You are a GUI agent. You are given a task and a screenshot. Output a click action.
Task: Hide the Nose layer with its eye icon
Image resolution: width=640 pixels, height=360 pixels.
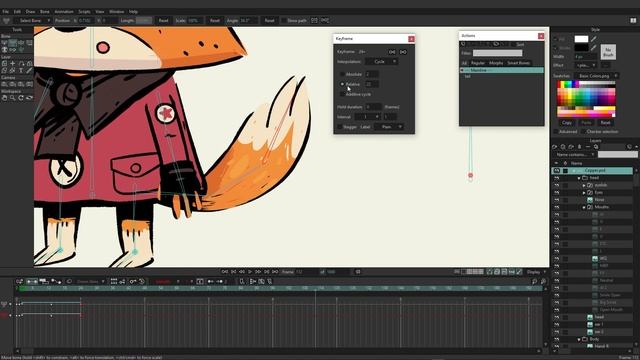coord(557,200)
